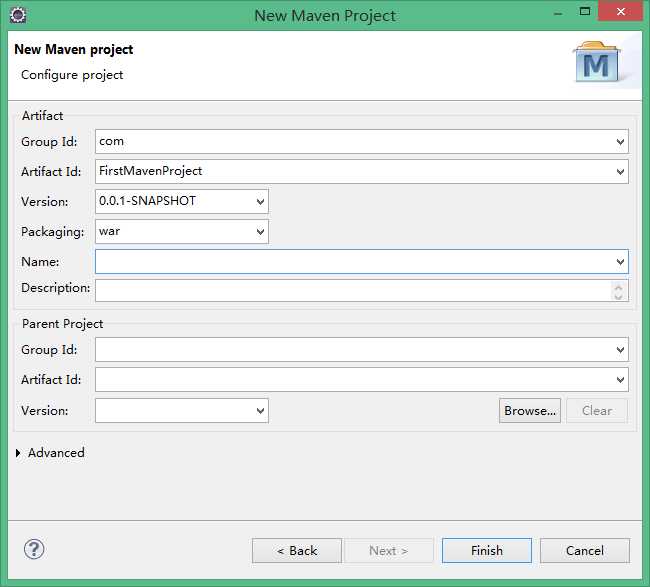Viewport: 650px width, 587px height.
Task: Click the 'New Maven project' heading
Action: point(73,50)
